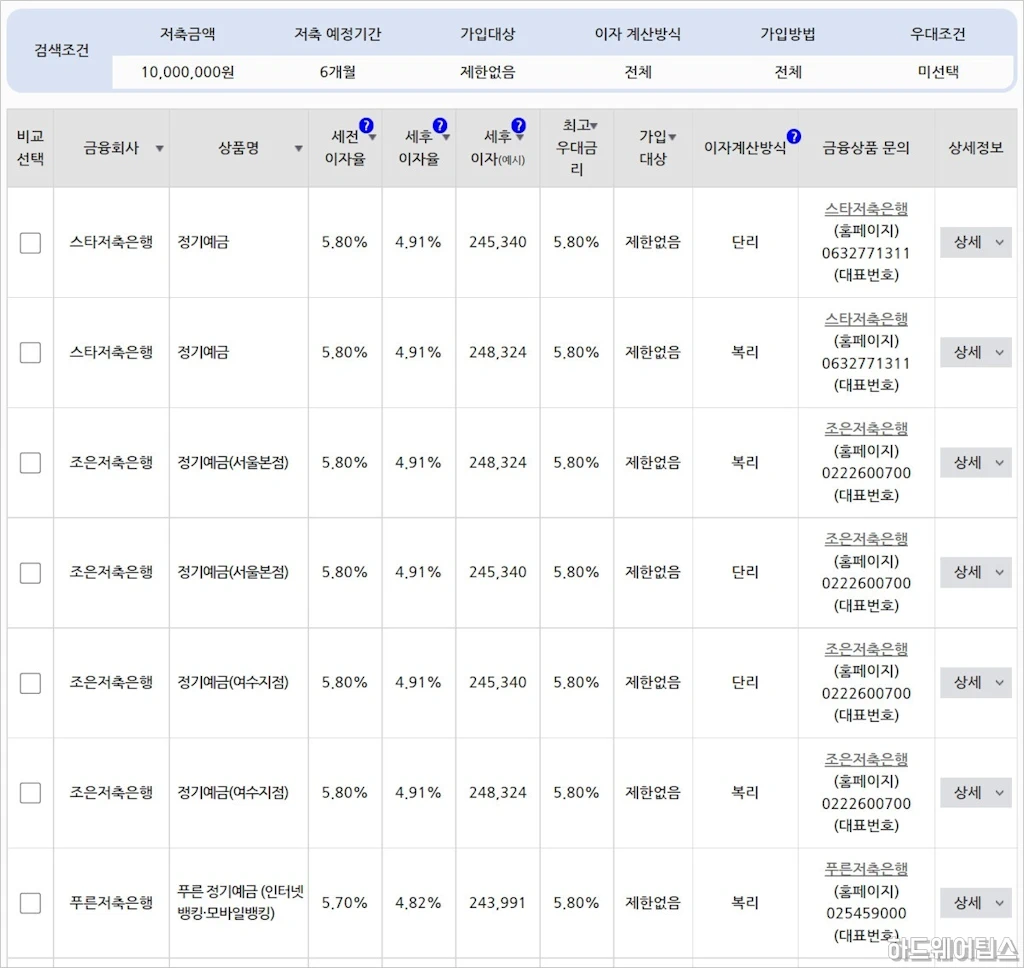Open the 상세 dropdown for 푸른저축은행
The width and height of the screenshot is (1024, 968).
[975, 903]
